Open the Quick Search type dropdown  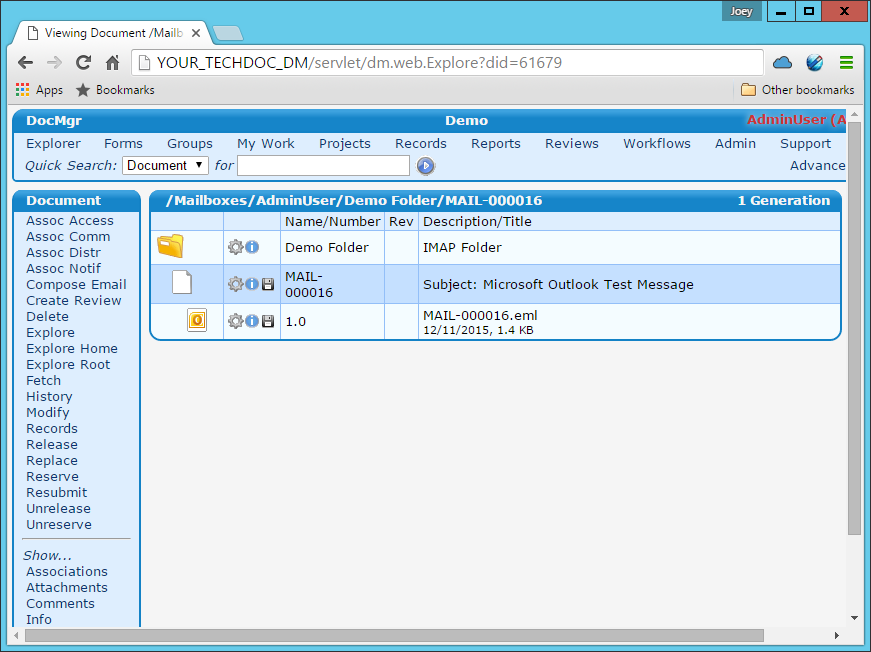(165, 165)
